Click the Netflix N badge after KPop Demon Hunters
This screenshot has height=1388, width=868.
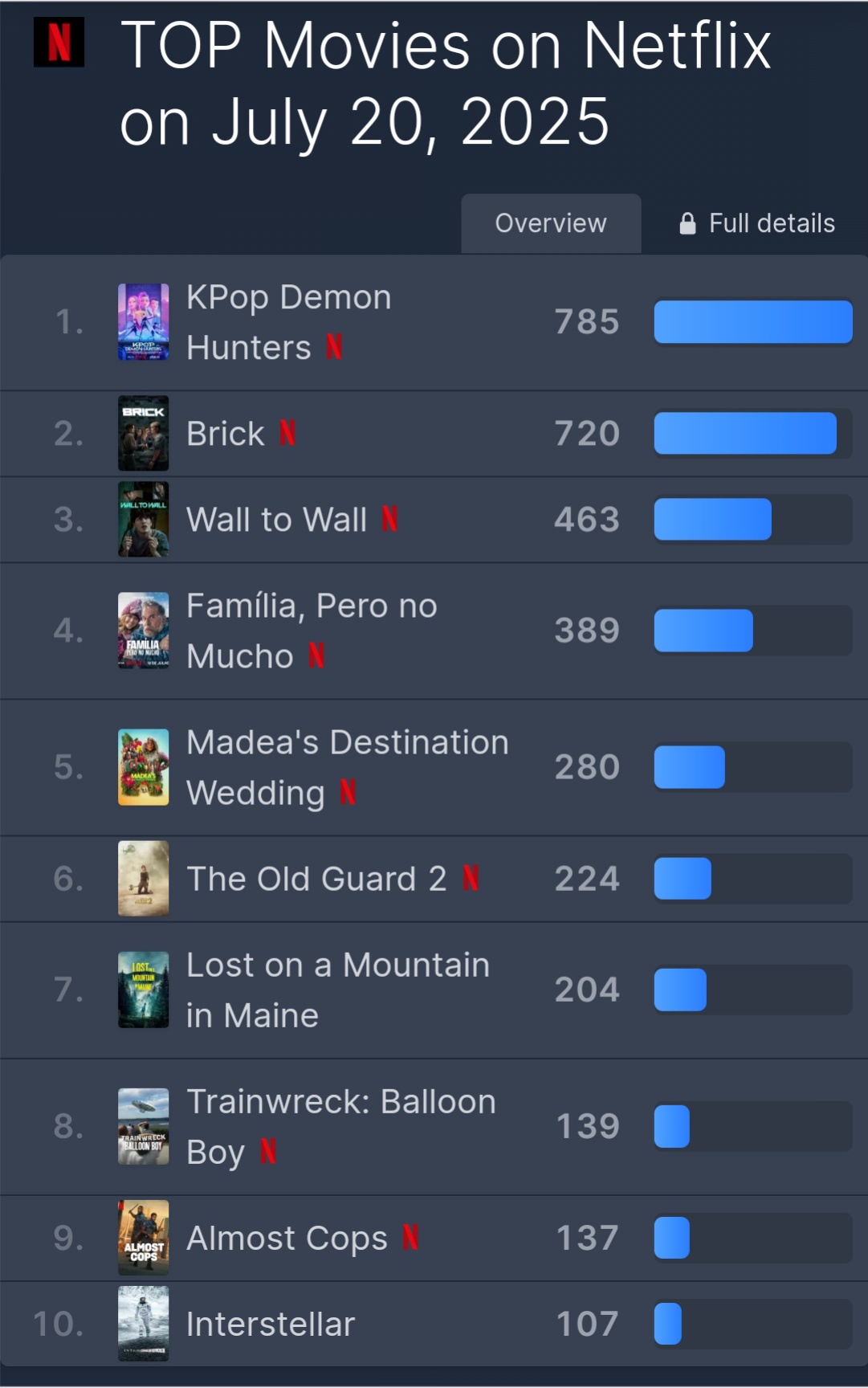click(334, 347)
